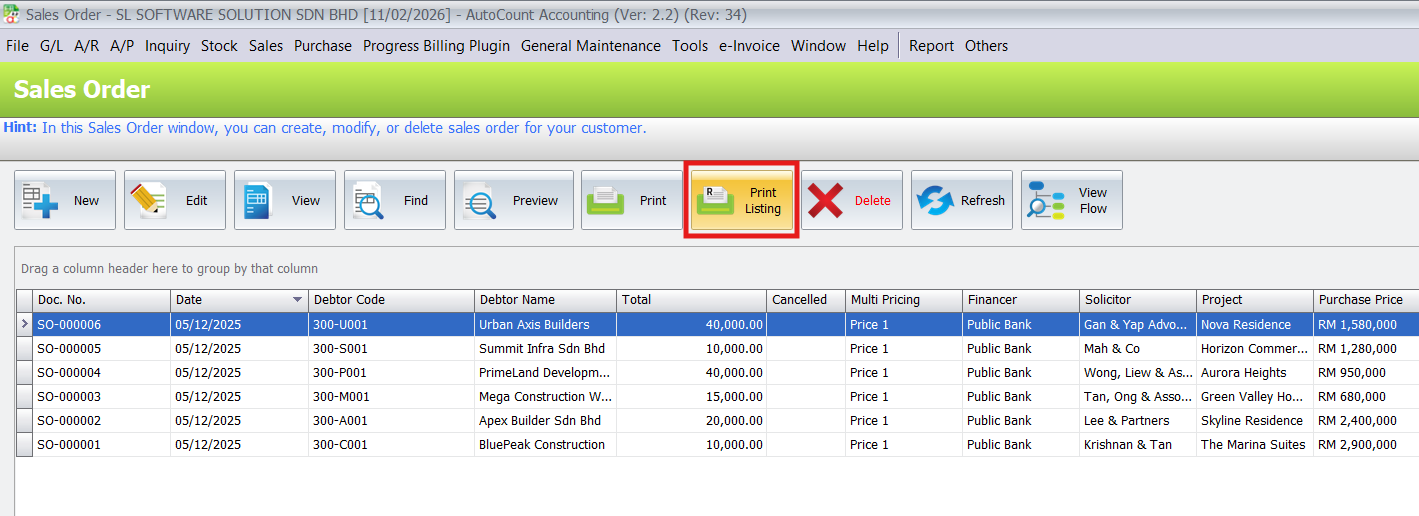Open the Progress Billing Plugin menu
This screenshot has height=516, width=1419.
pyautogui.click(x=436, y=46)
